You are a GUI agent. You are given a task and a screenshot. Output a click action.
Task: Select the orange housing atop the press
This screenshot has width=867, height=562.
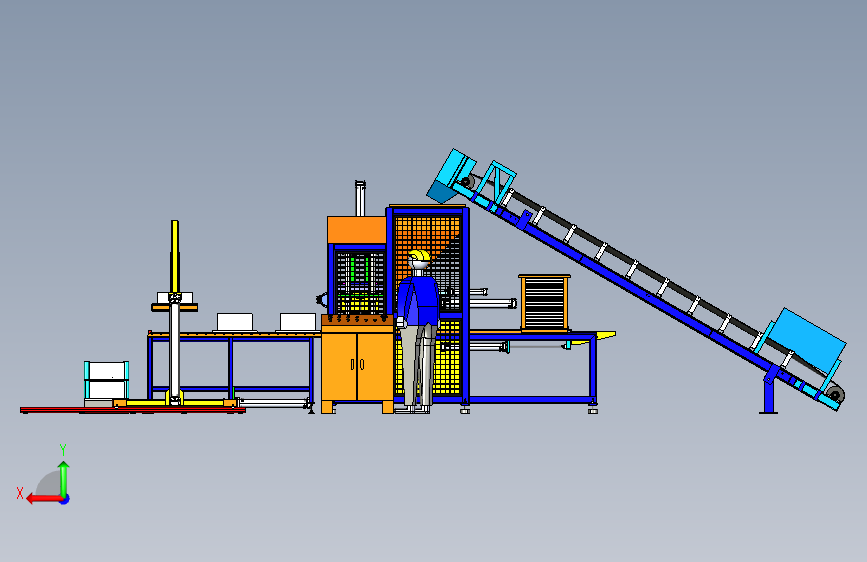[x=357, y=230]
